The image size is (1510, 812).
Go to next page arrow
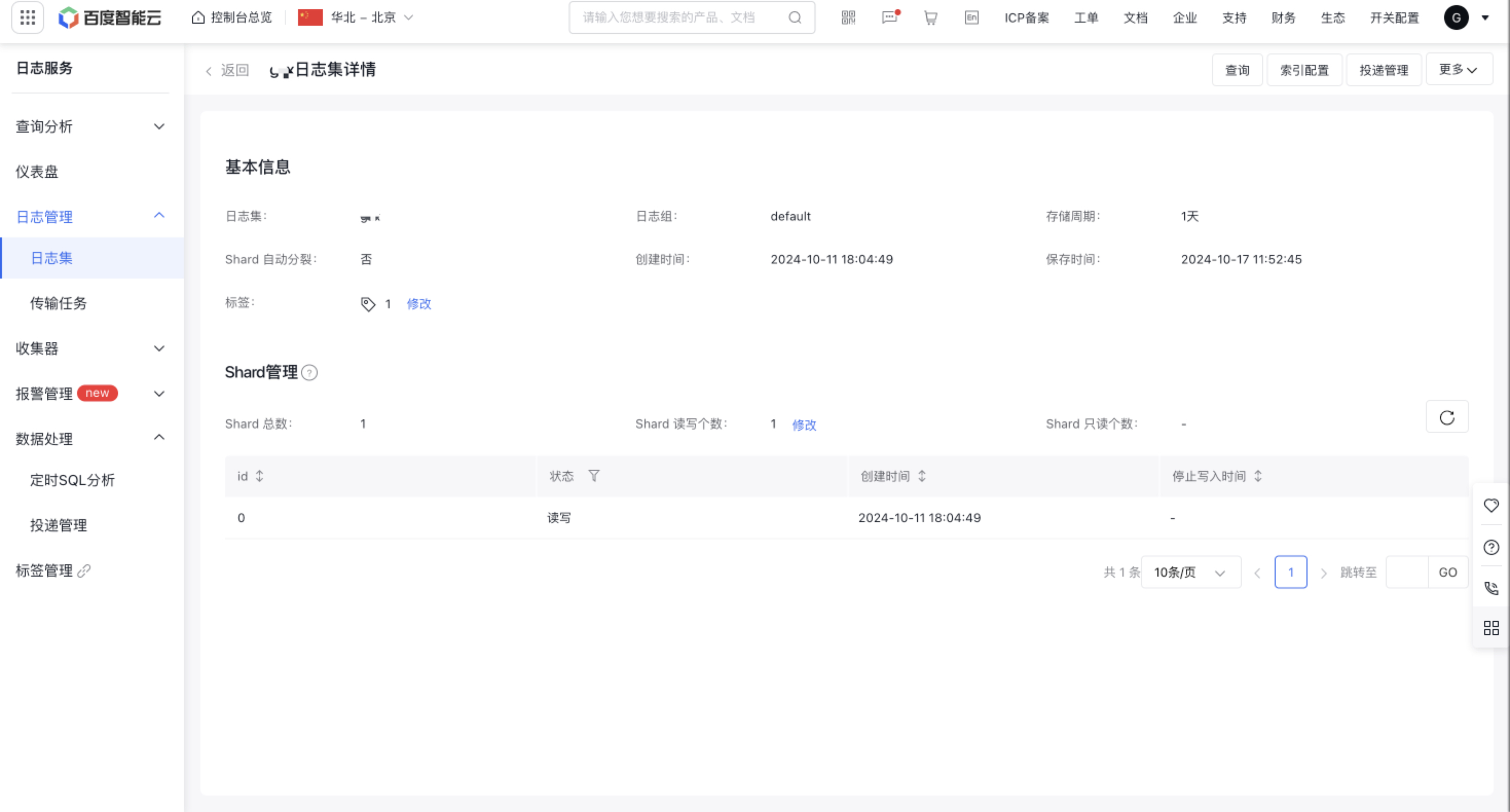pyautogui.click(x=1323, y=573)
